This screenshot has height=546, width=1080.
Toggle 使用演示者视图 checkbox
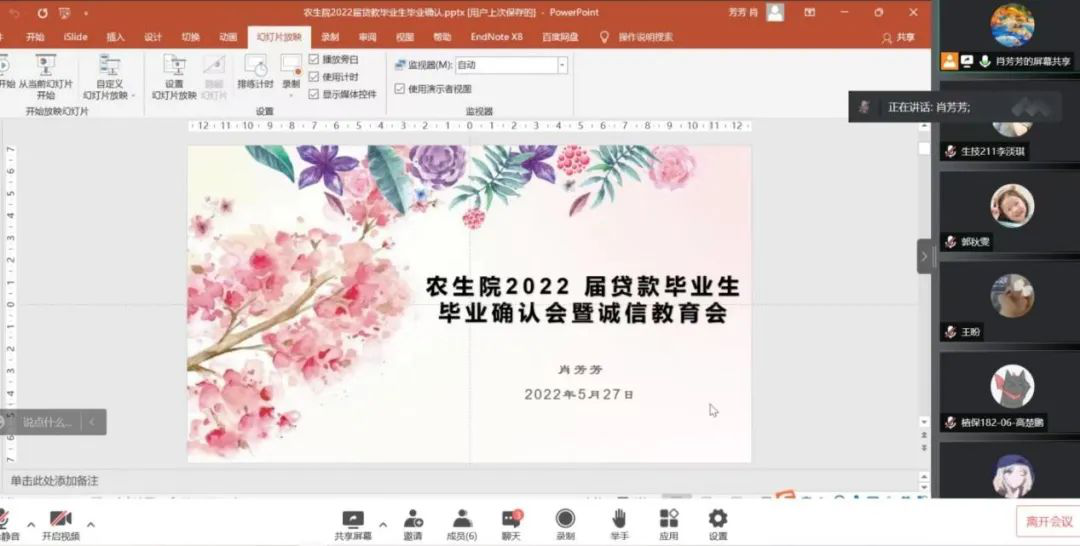click(x=400, y=89)
